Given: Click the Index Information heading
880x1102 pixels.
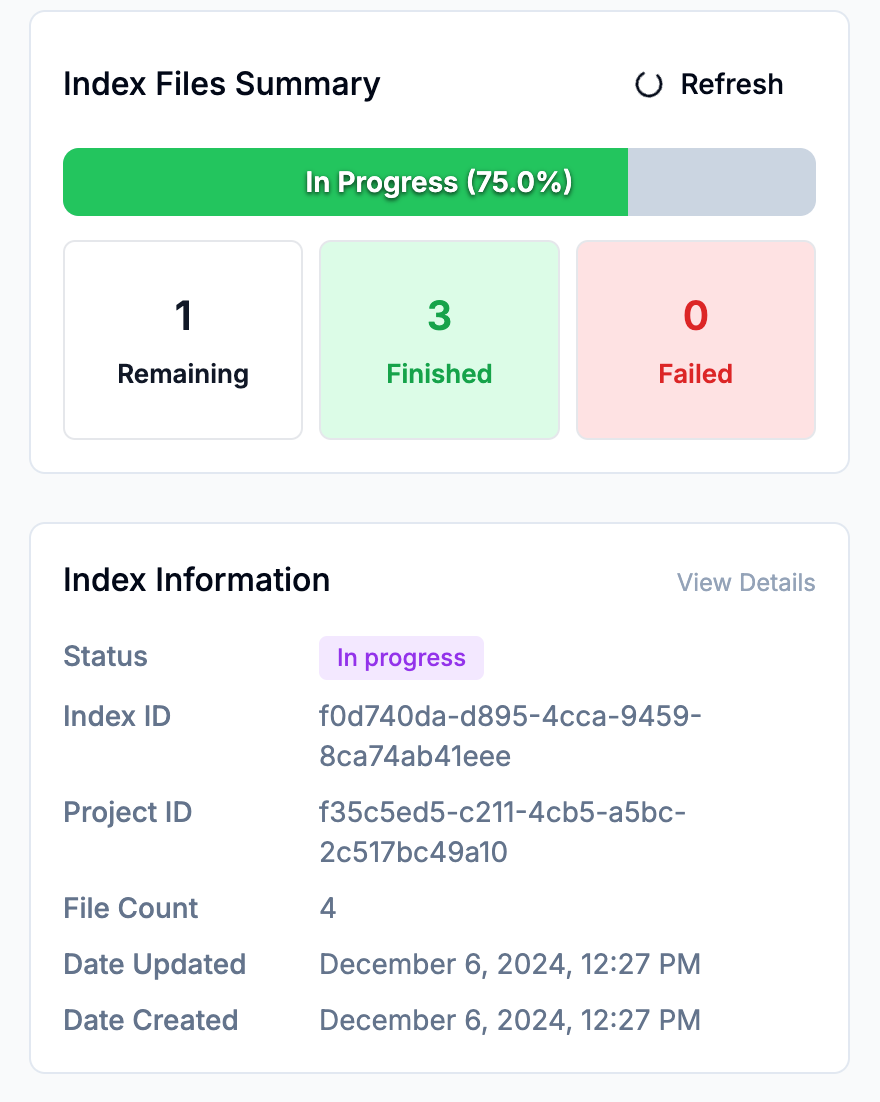Looking at the screenshot, I should [x=196, y=580].
